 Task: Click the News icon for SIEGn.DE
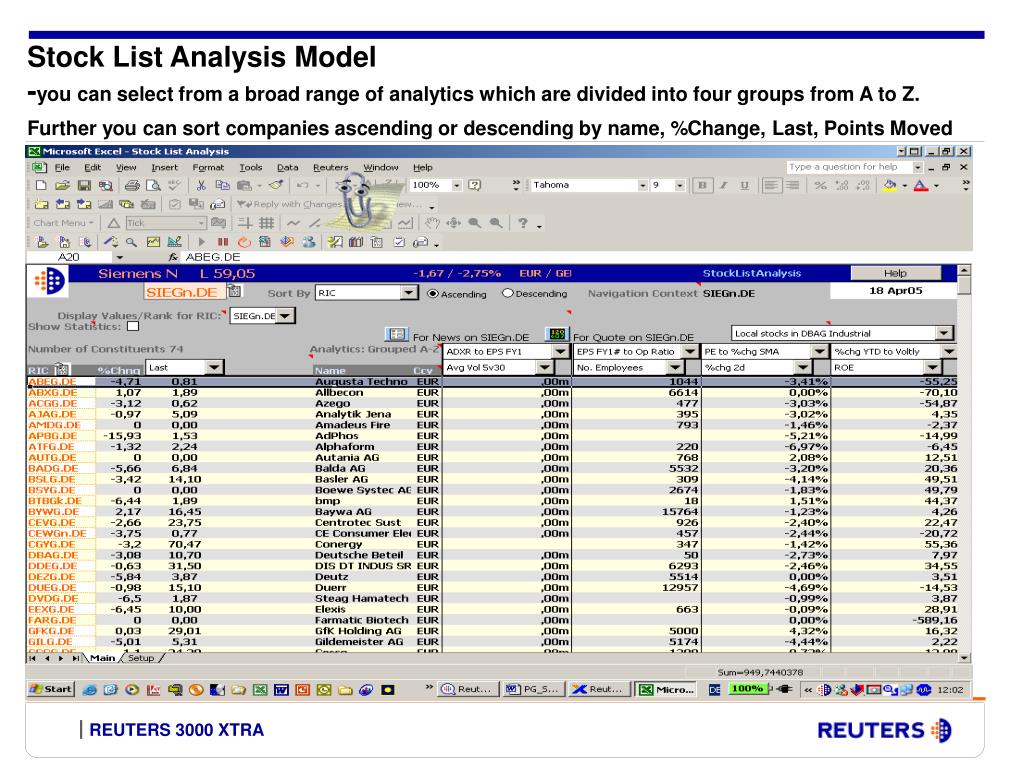click(396, 334)
